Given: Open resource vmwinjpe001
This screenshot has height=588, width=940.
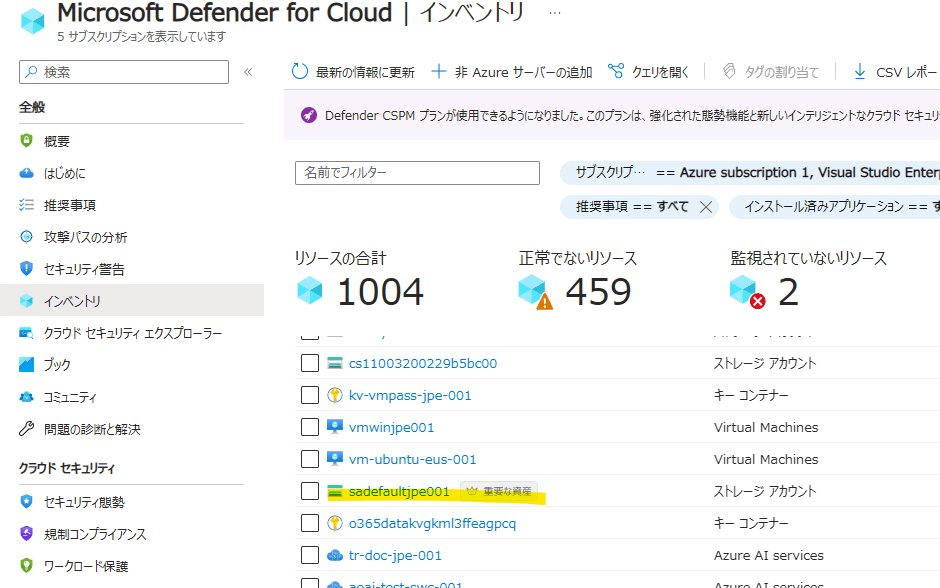Looking at the screenshot, I should point(391,428).
